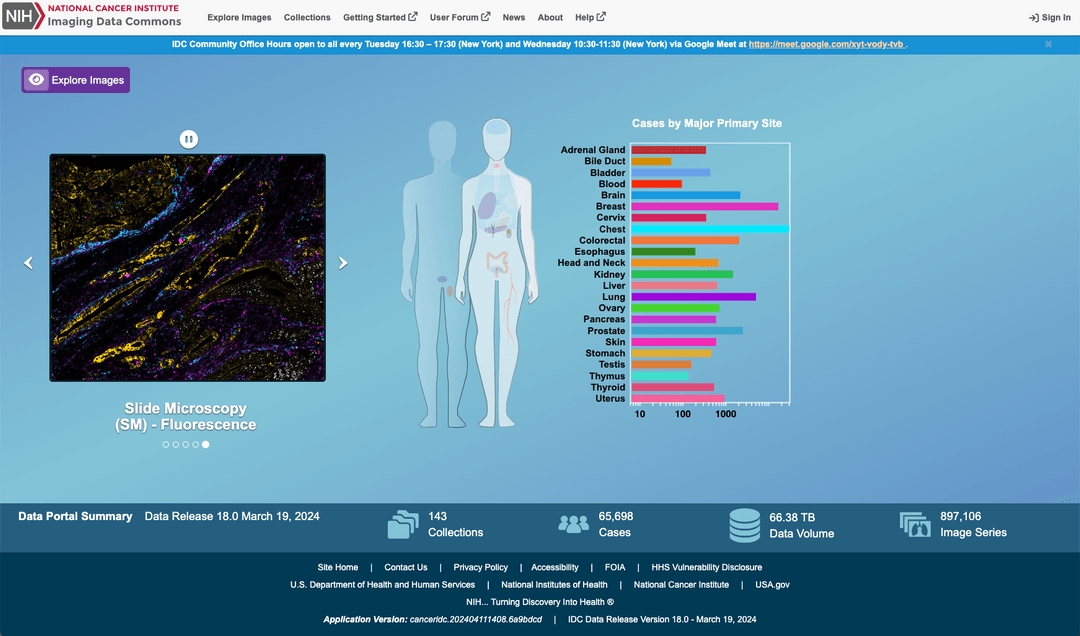Select the first carousel indicator dot
This screenshot has width=1080, height=636.
[166, 444]
